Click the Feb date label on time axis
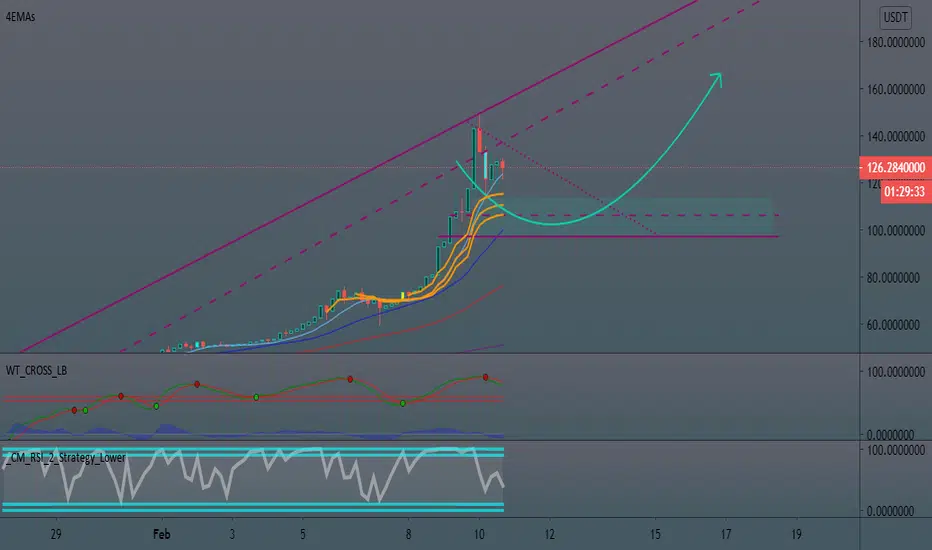 (x=162, y=534)
